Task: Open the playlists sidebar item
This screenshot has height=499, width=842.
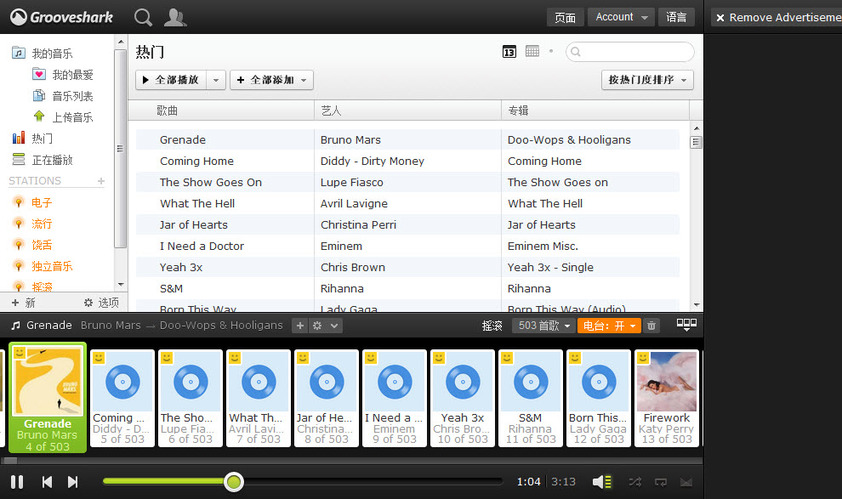Action: point(62,96)
